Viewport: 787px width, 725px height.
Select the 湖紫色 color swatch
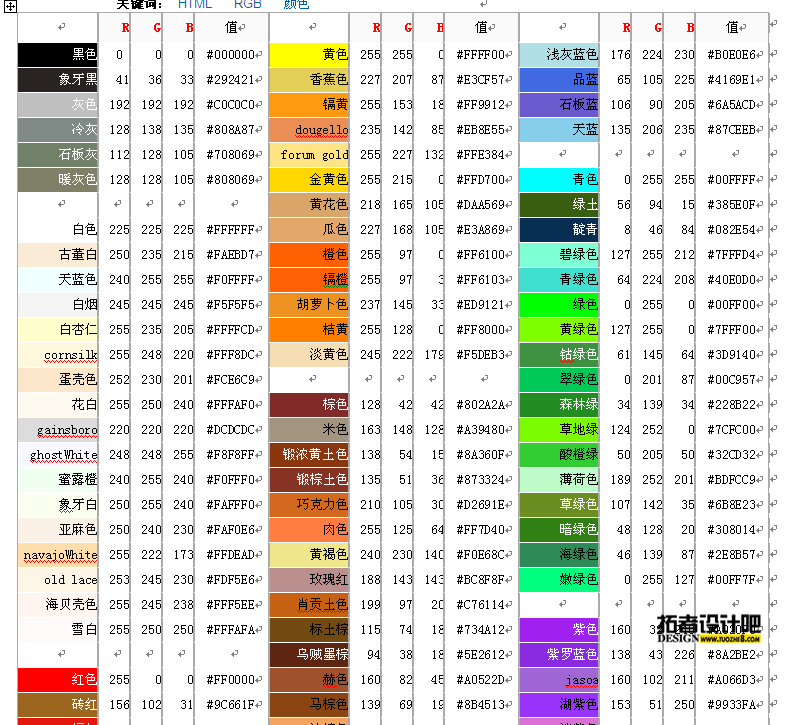click(x=559, y=705)
